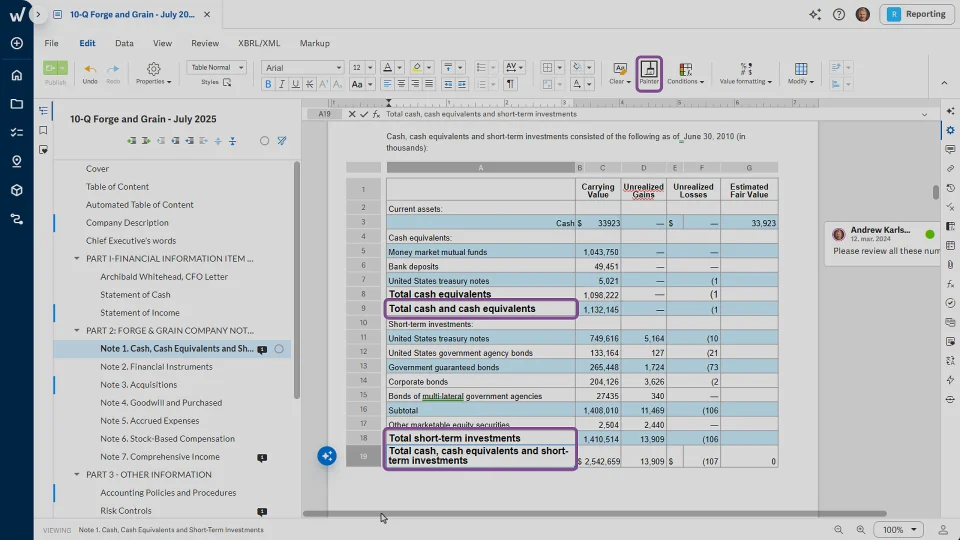The image size is (960, 540).
Task: Click the Painter format tool
Action: (x=649, y=73)
